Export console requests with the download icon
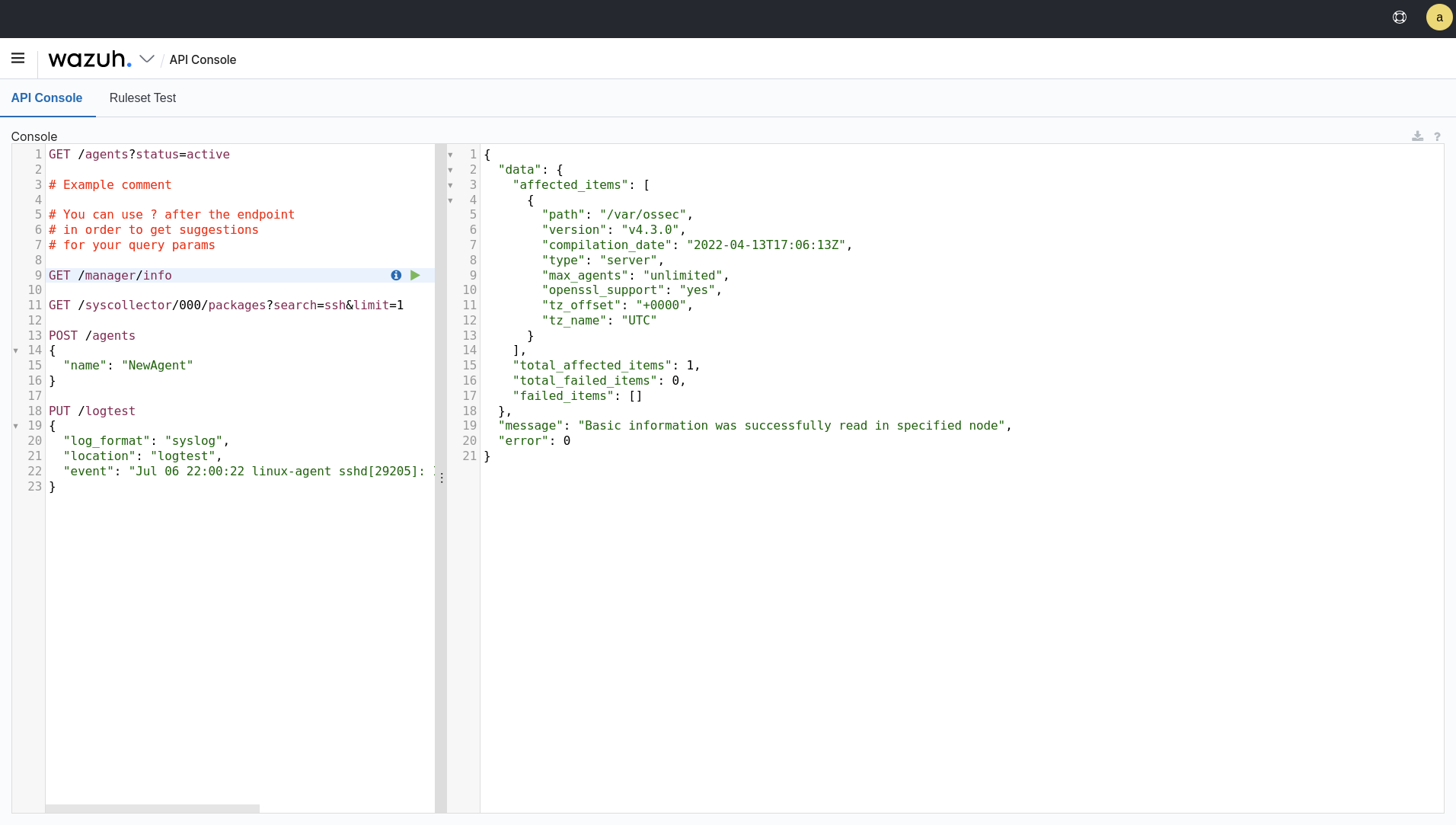Viewport: 1456px width, 825px height. pyautogui.click(x=1417, y=136)
